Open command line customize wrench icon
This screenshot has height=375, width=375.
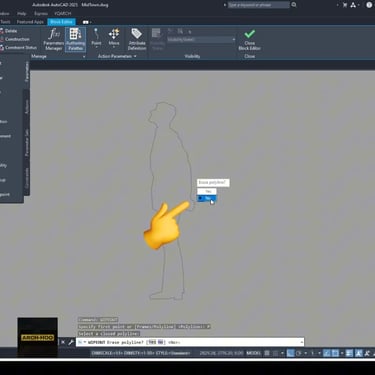click(71, 342)
